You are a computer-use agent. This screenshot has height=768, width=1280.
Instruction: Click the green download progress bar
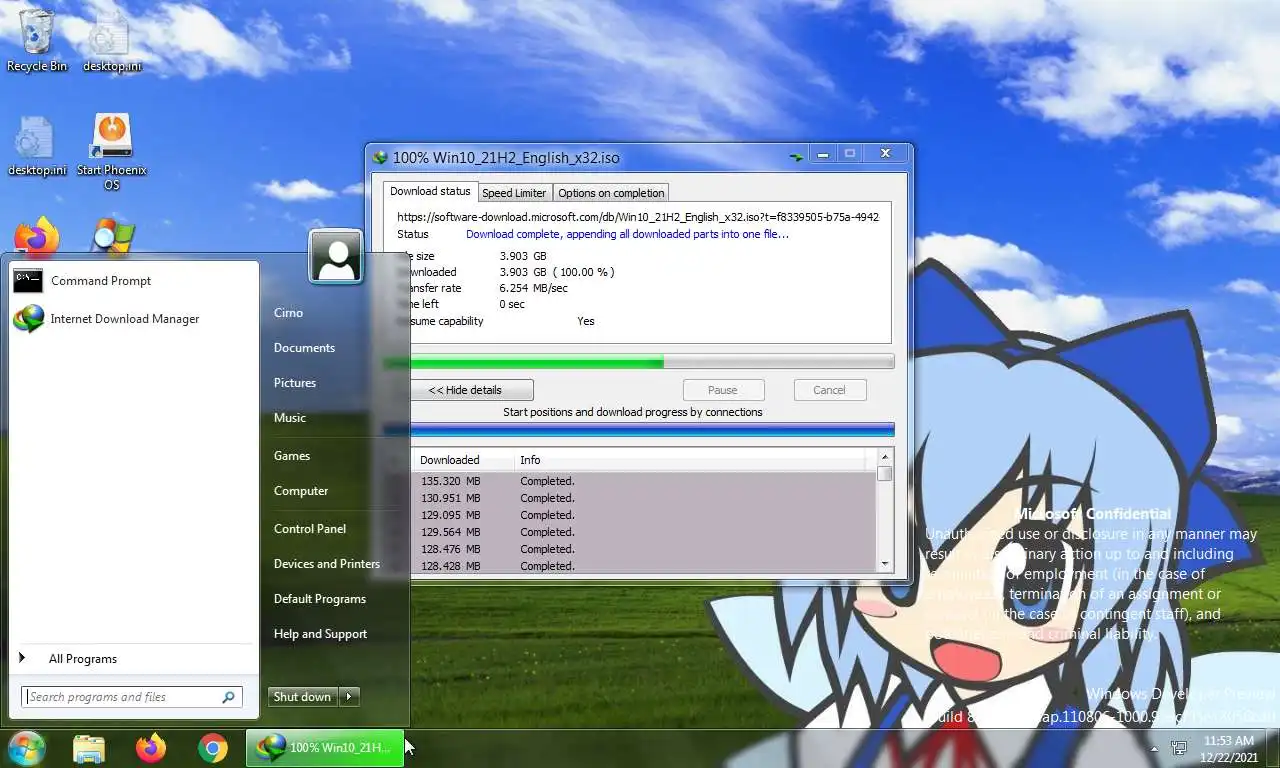(x=639, y=362)
